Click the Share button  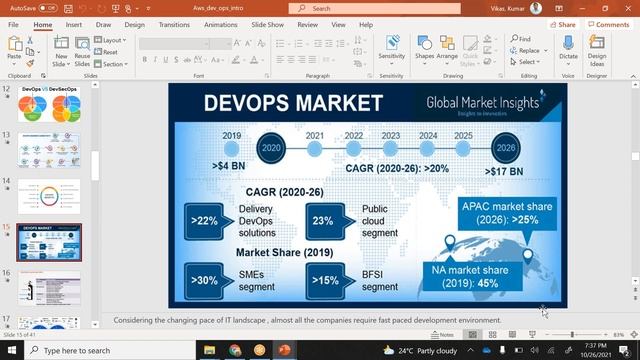(563, 24)
